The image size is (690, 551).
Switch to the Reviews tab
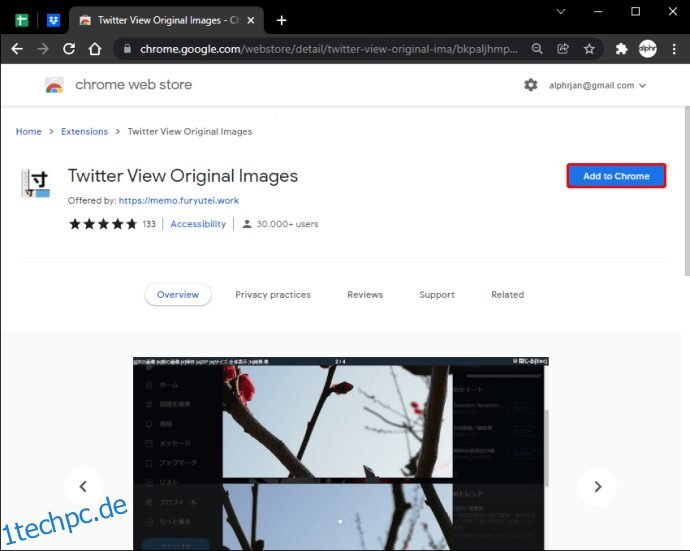pos(365,295)
